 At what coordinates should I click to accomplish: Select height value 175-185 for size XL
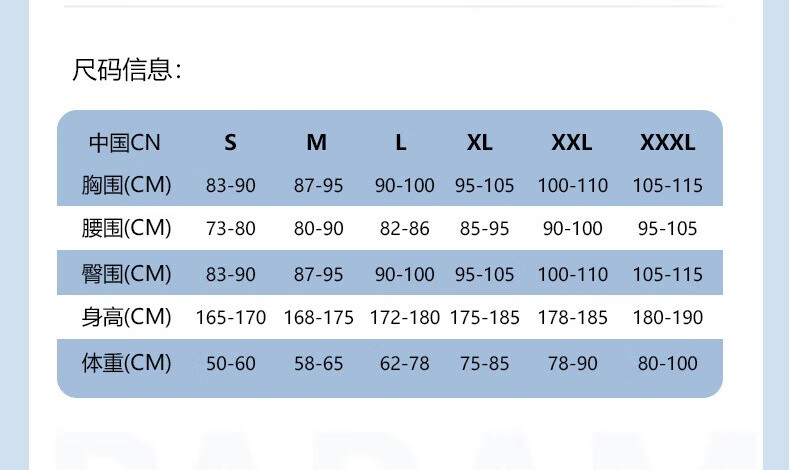(x=485, y=319)
